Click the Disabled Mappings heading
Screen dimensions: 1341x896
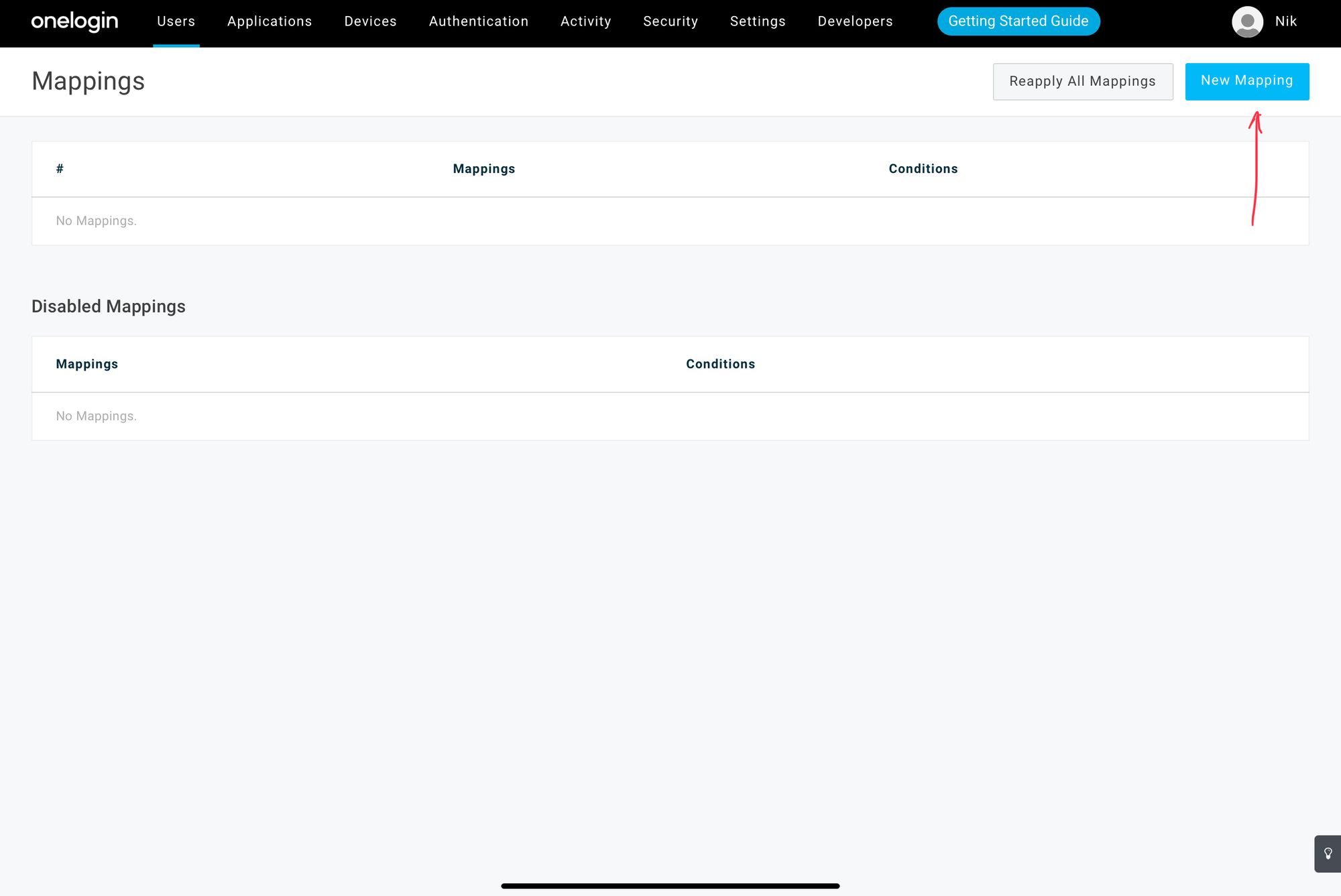[108, 306]
